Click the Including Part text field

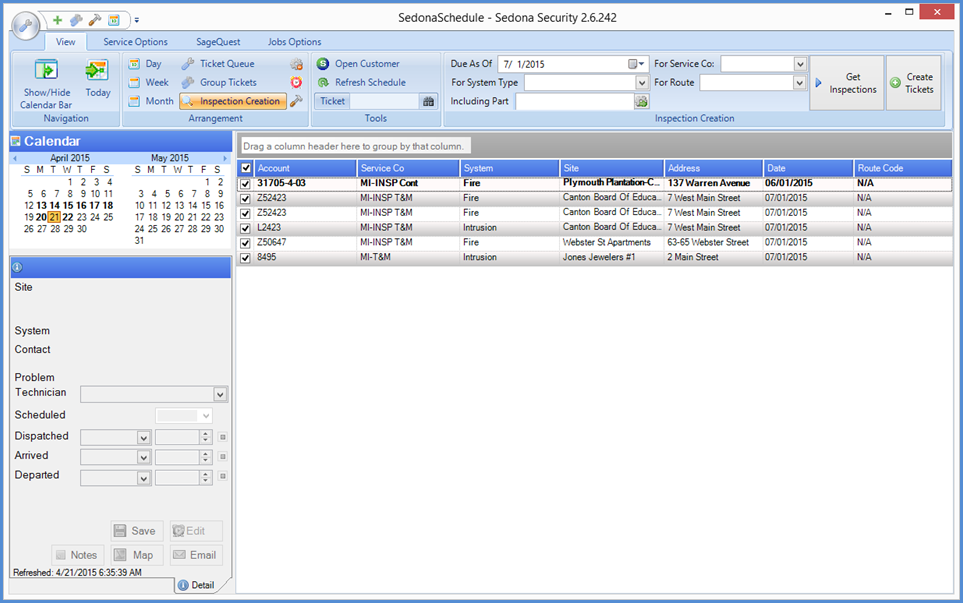pos(574,101)
